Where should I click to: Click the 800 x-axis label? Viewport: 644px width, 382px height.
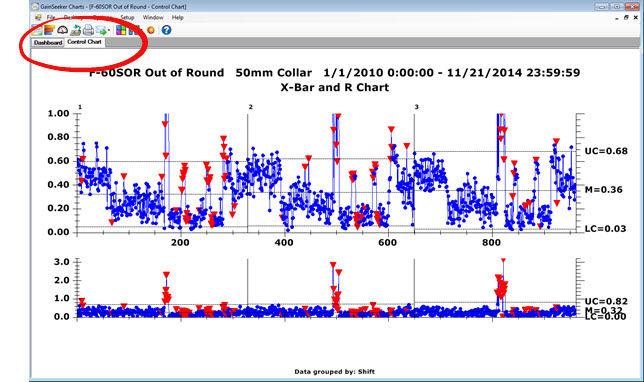(492, 242)
